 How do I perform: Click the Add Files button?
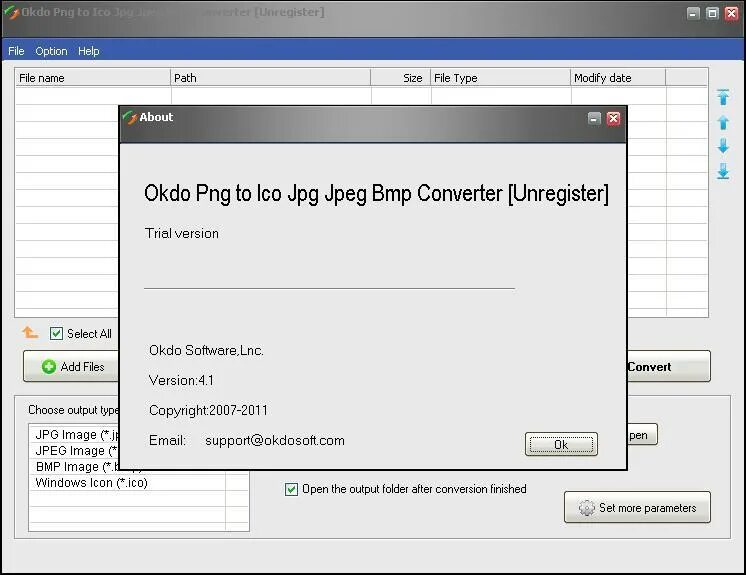tap(71, 366)
